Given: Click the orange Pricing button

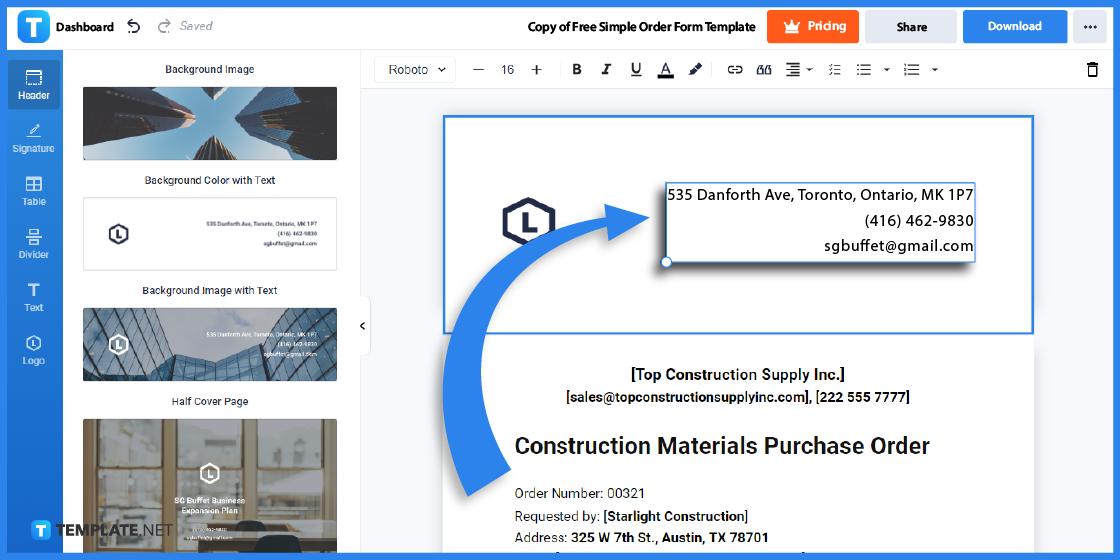Looking at the screenshot, I should click(811, 27).
